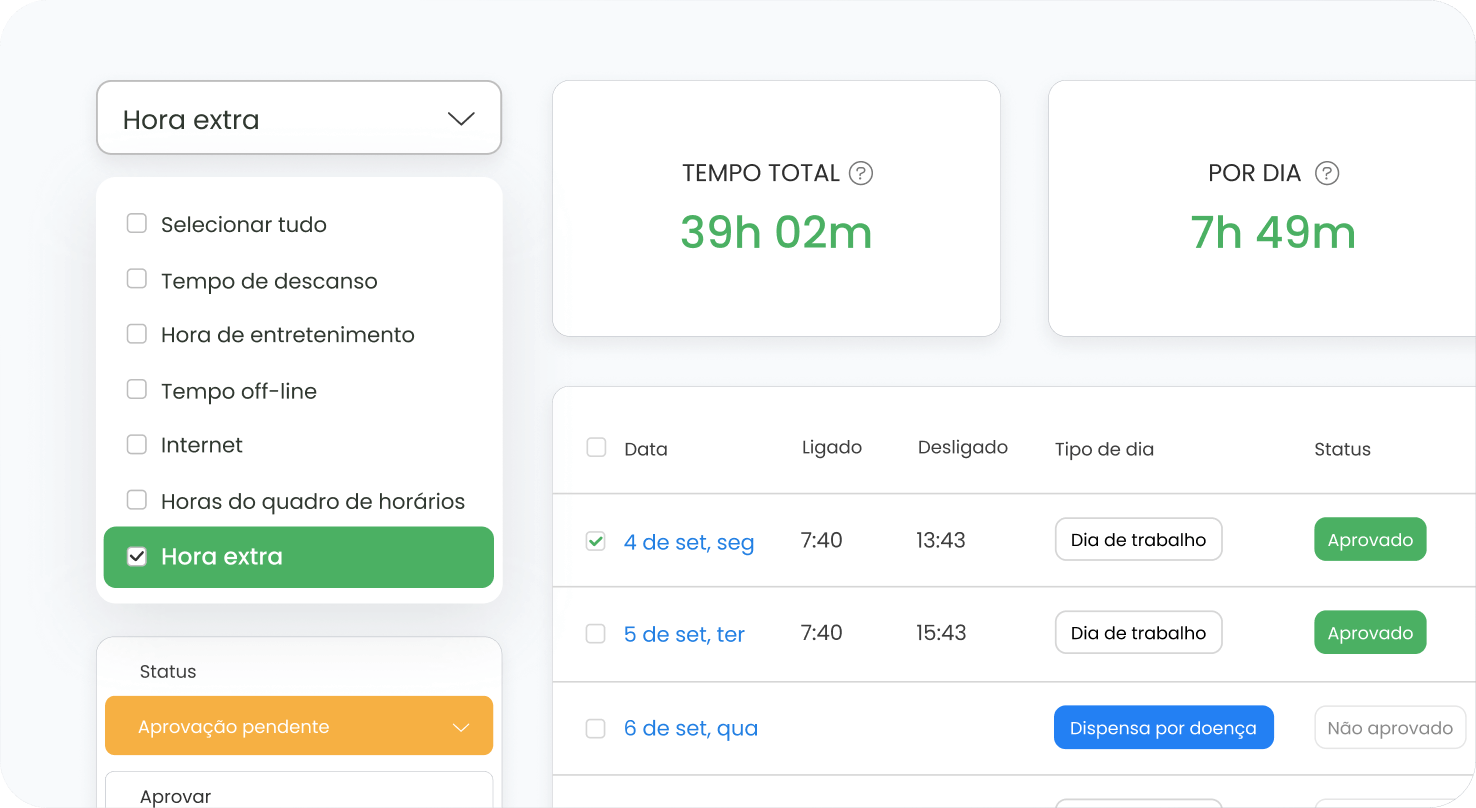Open the 5 de set, ter link
This screenshot has height=808, width=1476.
pos(684,634)
